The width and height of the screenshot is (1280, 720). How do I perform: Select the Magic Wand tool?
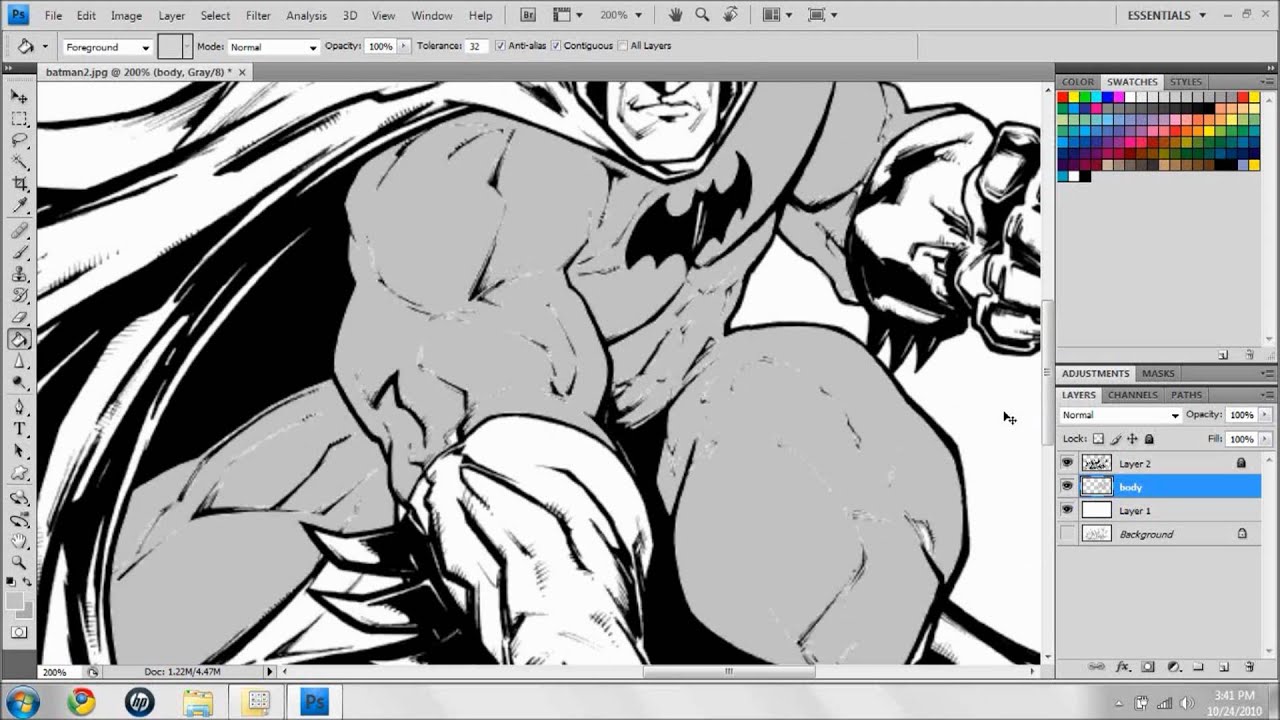[19, 162]
